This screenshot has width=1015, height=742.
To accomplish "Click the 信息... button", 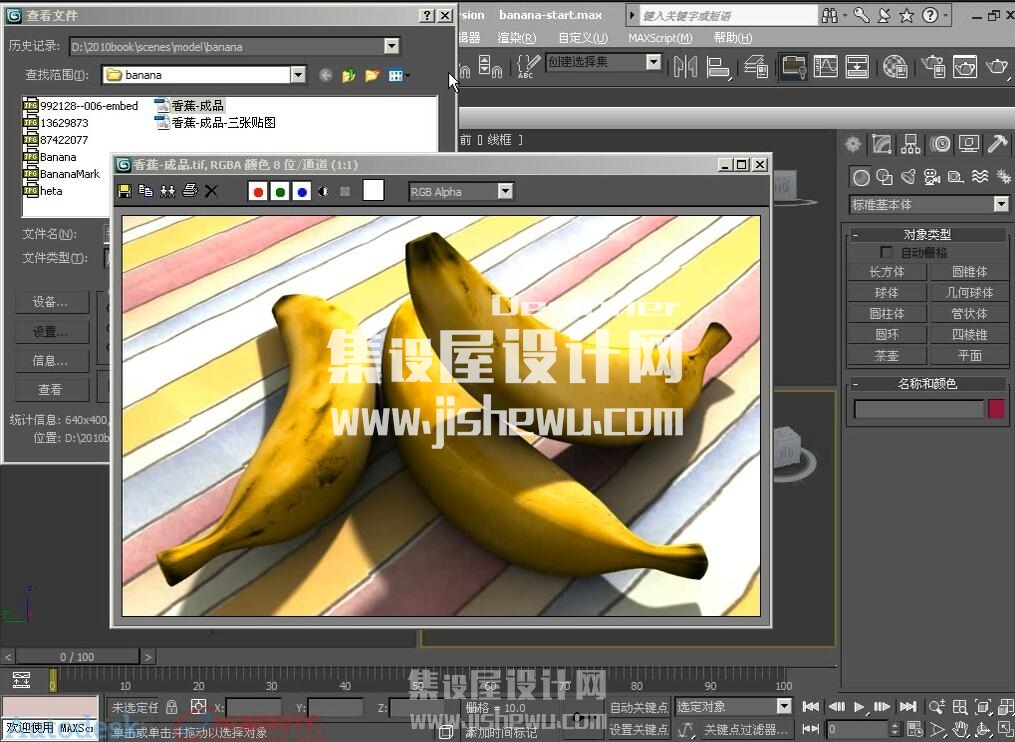I will (52, 361).
